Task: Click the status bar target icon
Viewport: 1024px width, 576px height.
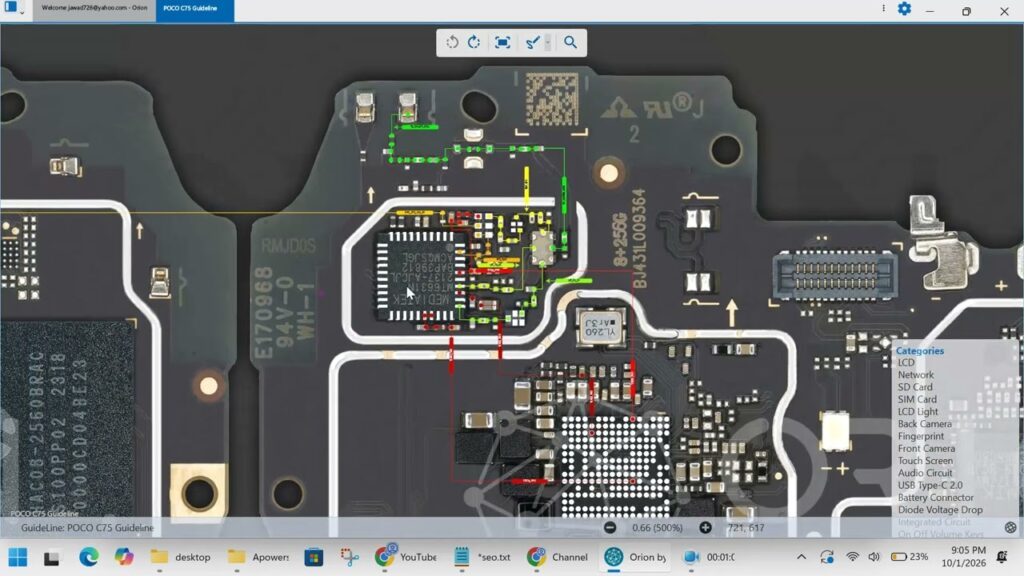Action: coord(1010,528)
